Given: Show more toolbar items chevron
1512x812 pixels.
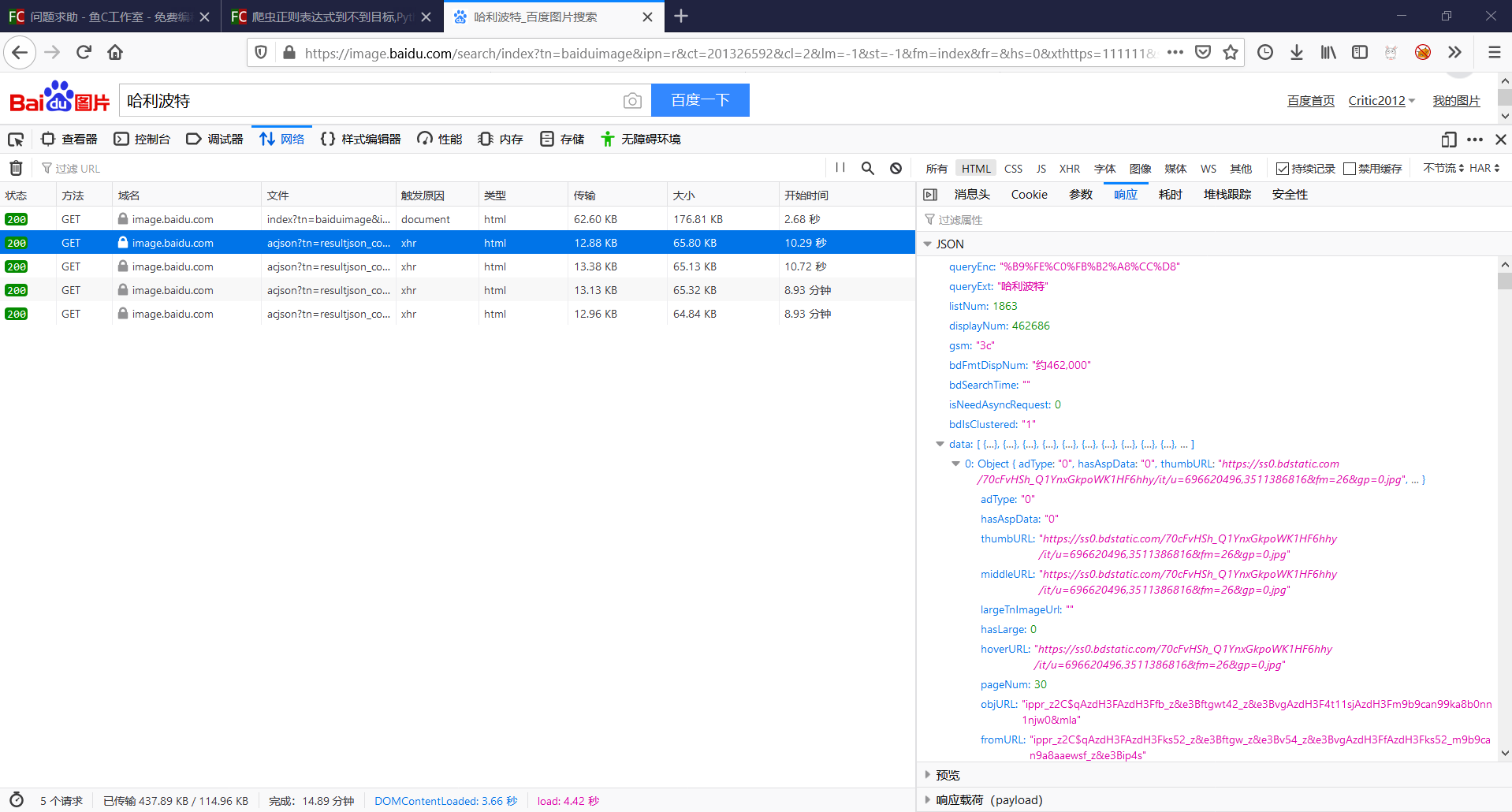Looking at the screenshot, I should [x=1454, y=53].
